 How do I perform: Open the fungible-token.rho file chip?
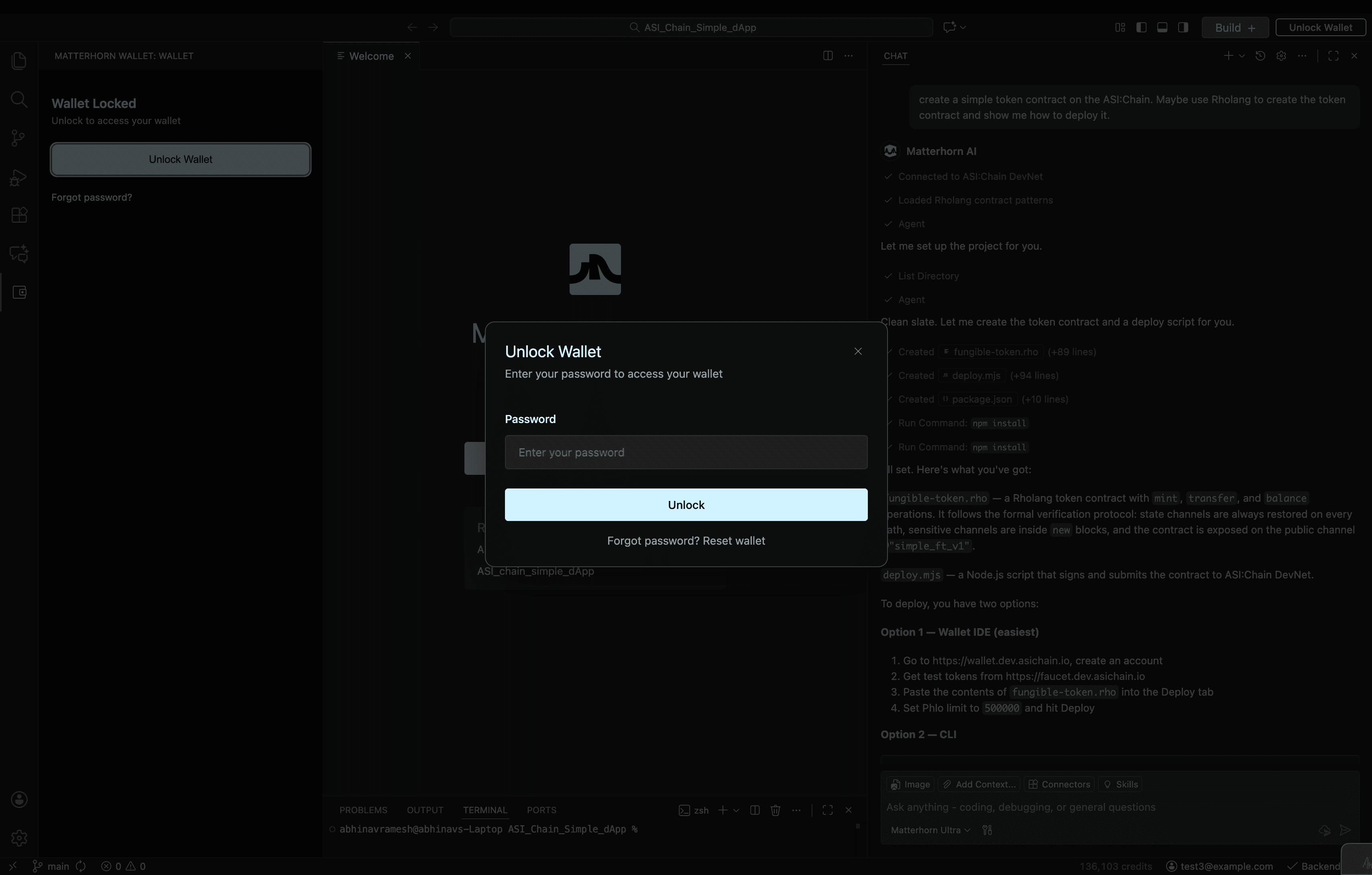coord(991,352)
